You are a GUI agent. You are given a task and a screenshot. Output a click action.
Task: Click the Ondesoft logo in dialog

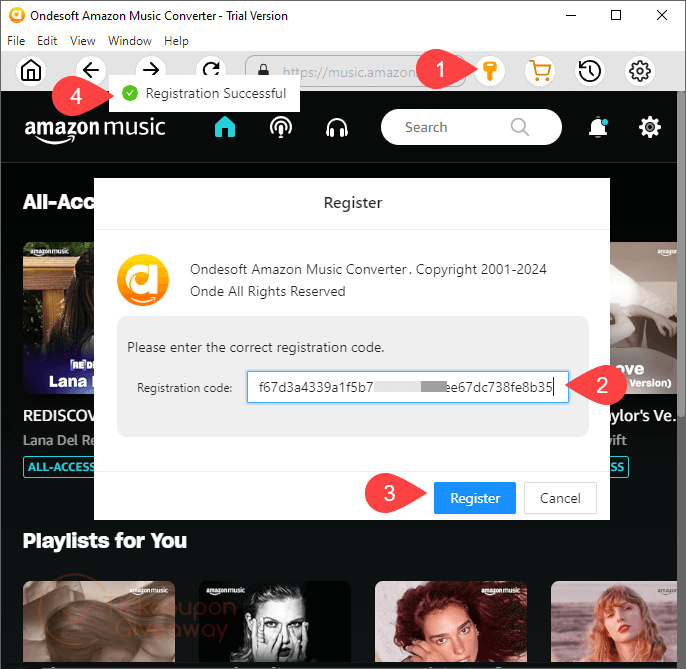(x=143, y=280)
